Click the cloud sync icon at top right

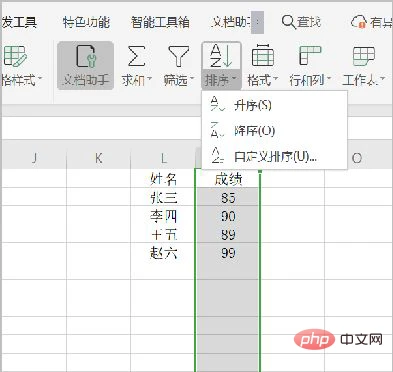click(x=359, y=22)
